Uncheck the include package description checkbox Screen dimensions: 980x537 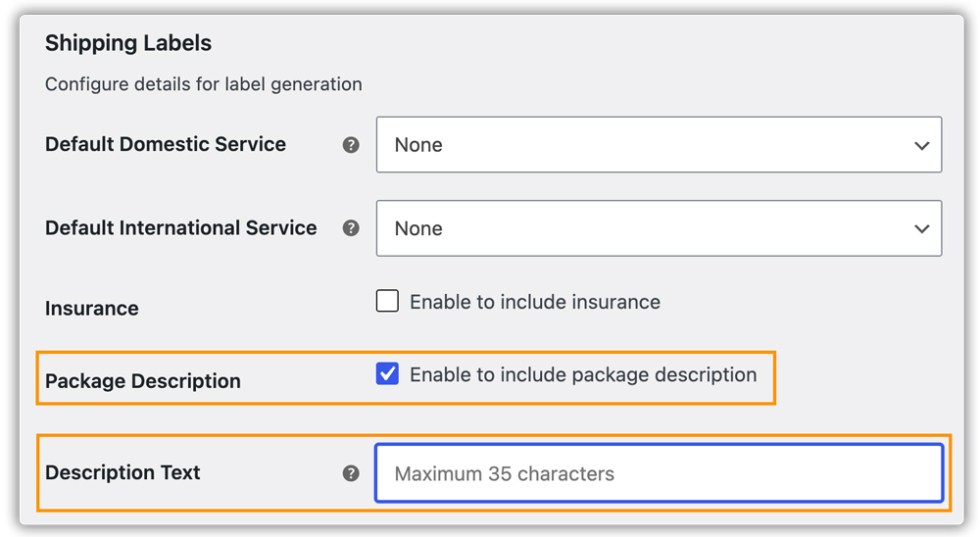388,374
